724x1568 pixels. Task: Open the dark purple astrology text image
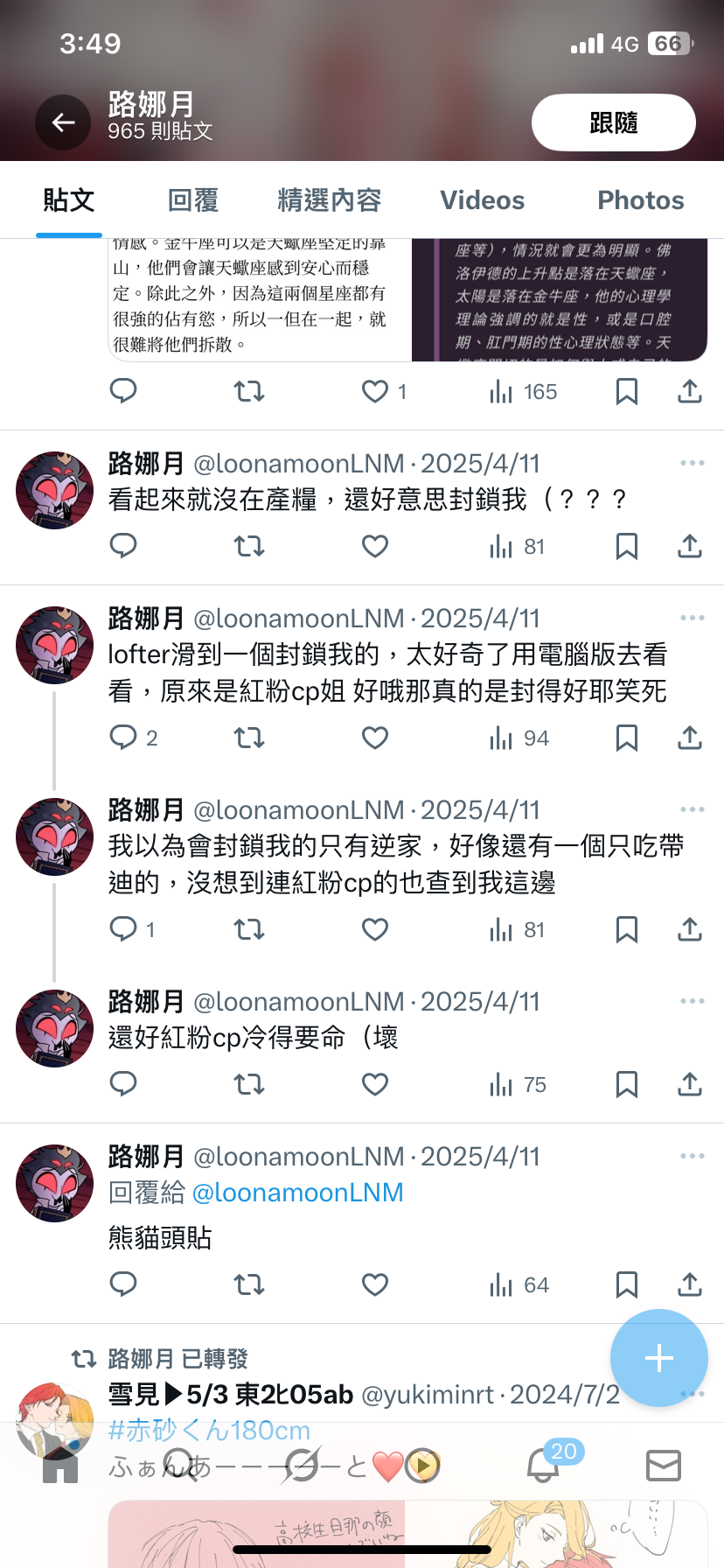tap(560, 300)
